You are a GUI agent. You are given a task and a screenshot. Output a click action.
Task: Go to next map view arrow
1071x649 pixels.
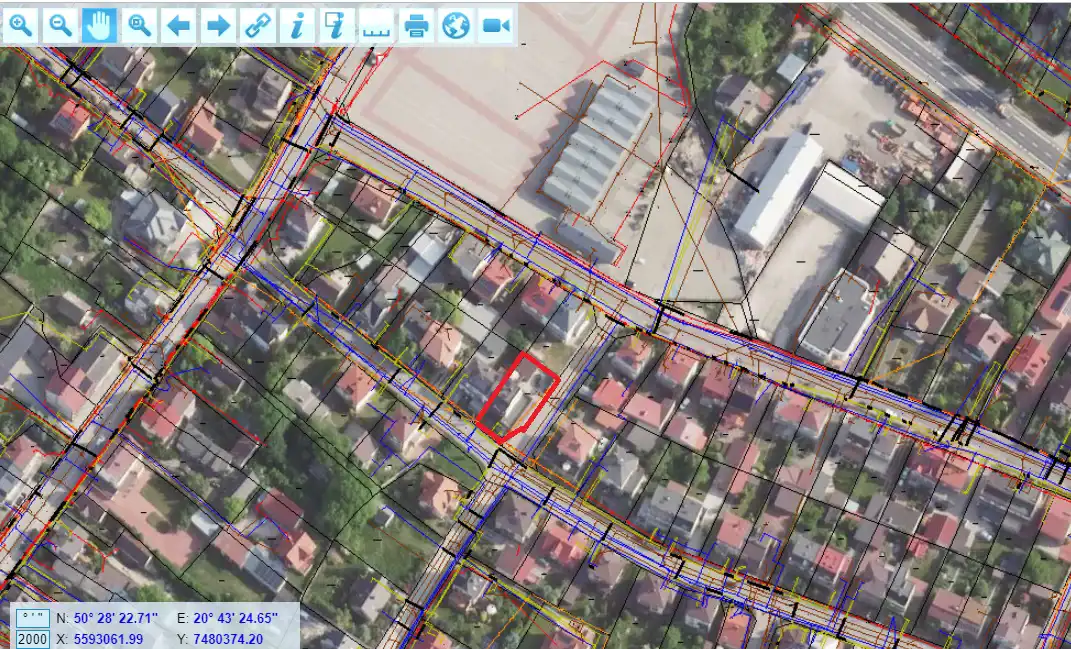pyautogui.click(x=217, y=25)
